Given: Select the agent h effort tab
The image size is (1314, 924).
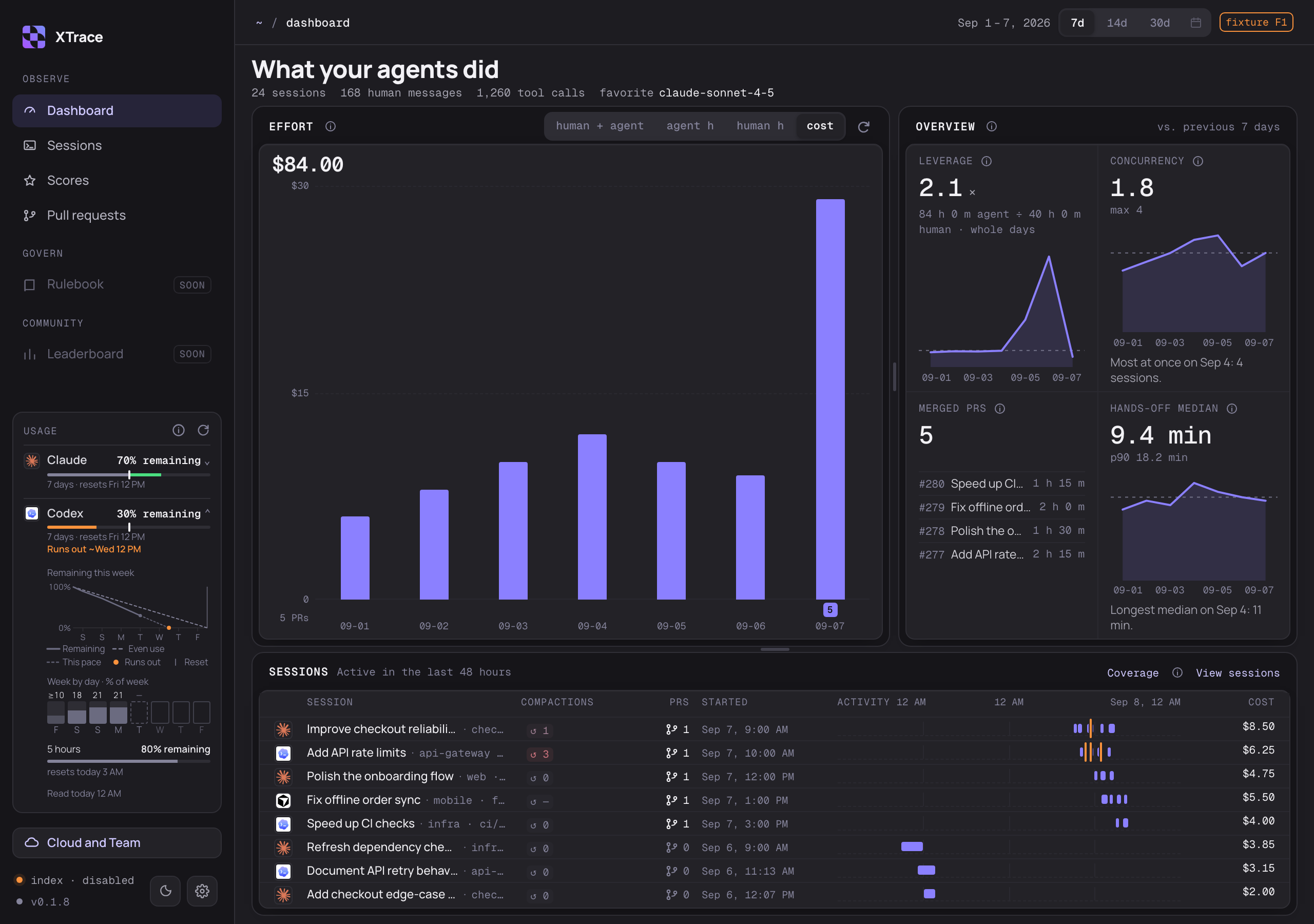Looking at the screenshot, I should tap(690, 126).
